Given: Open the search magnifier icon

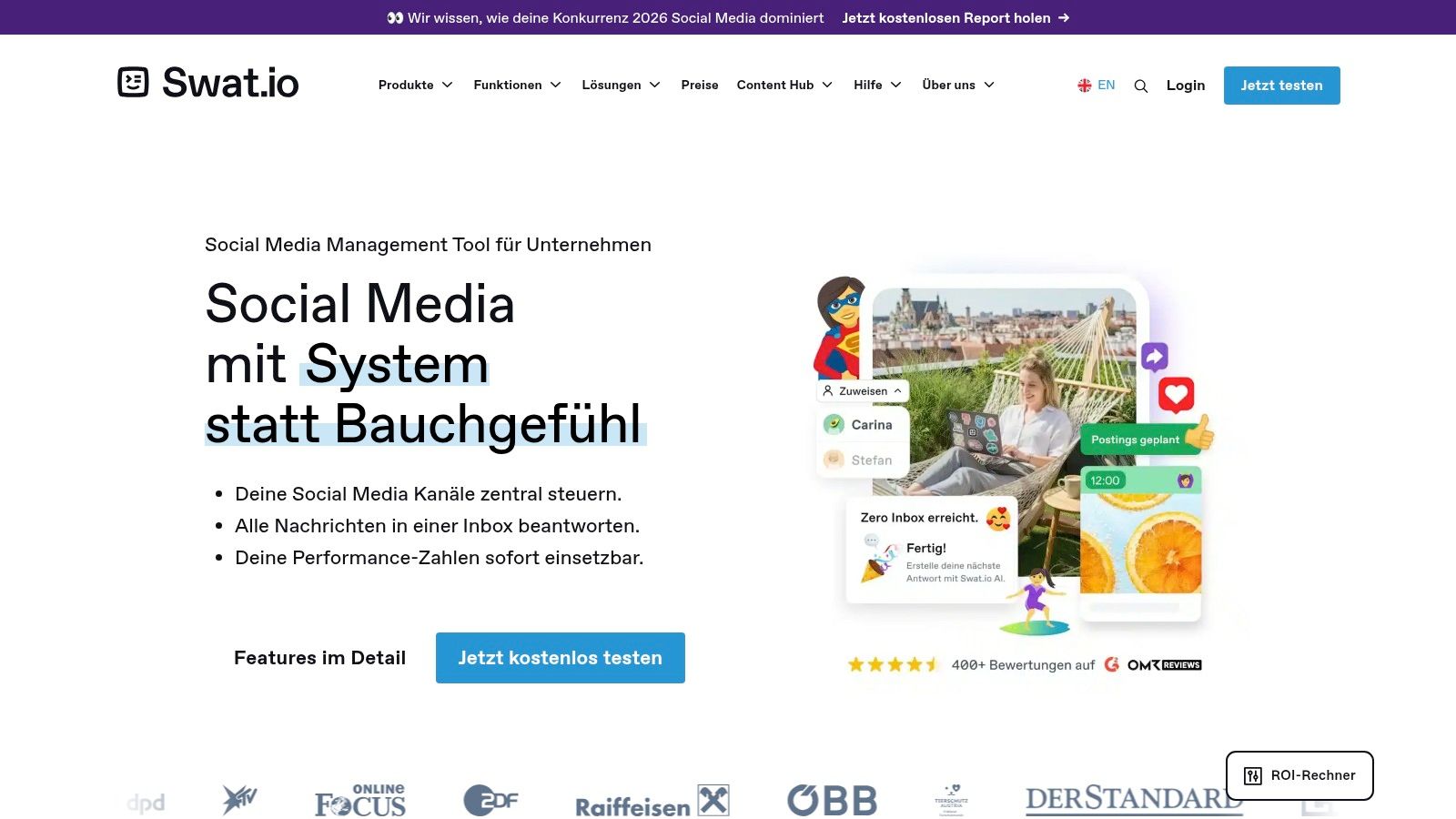Looking at the screenshot, I should (x=1141, y=86).
